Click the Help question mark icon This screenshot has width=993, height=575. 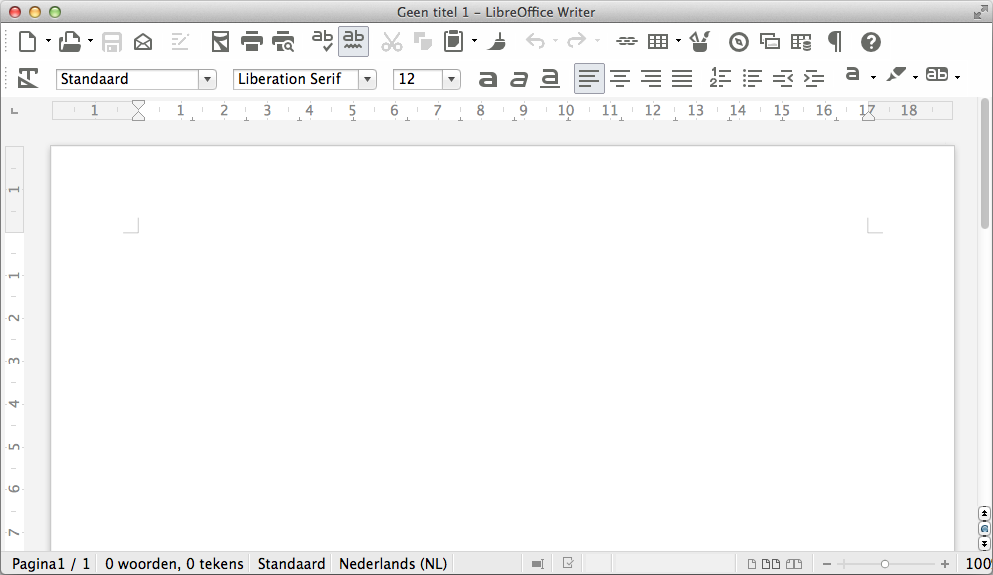coord(871,41)
